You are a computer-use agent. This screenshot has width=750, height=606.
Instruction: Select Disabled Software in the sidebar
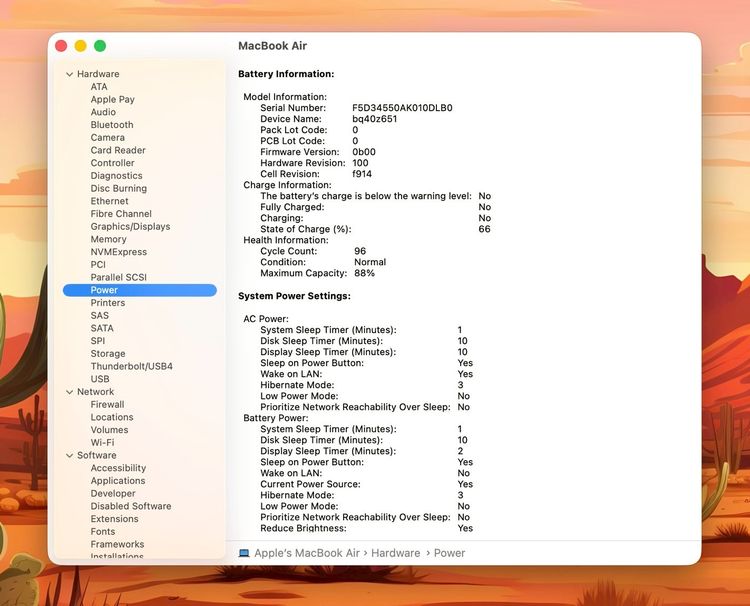click(x=131, y=506)
